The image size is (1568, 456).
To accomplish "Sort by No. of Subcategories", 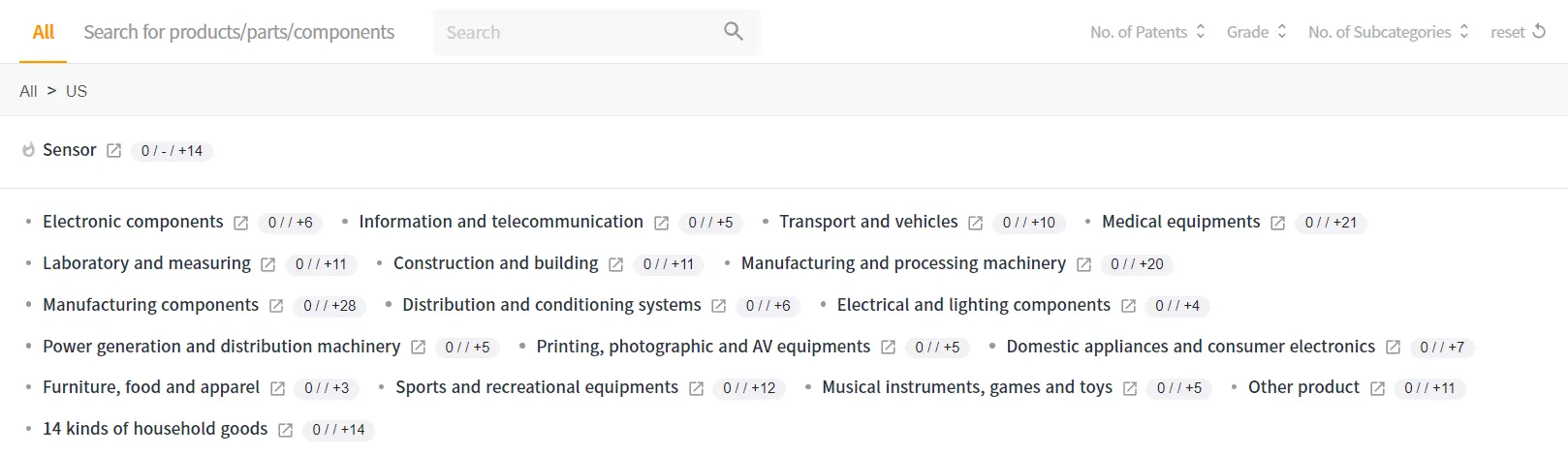I will tap(1388, 32).
